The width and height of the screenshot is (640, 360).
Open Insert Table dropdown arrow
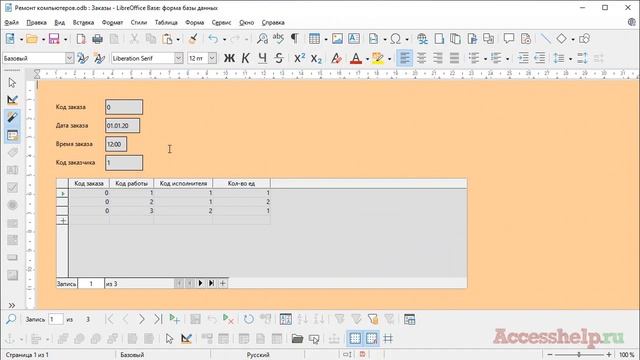[326, 40]
